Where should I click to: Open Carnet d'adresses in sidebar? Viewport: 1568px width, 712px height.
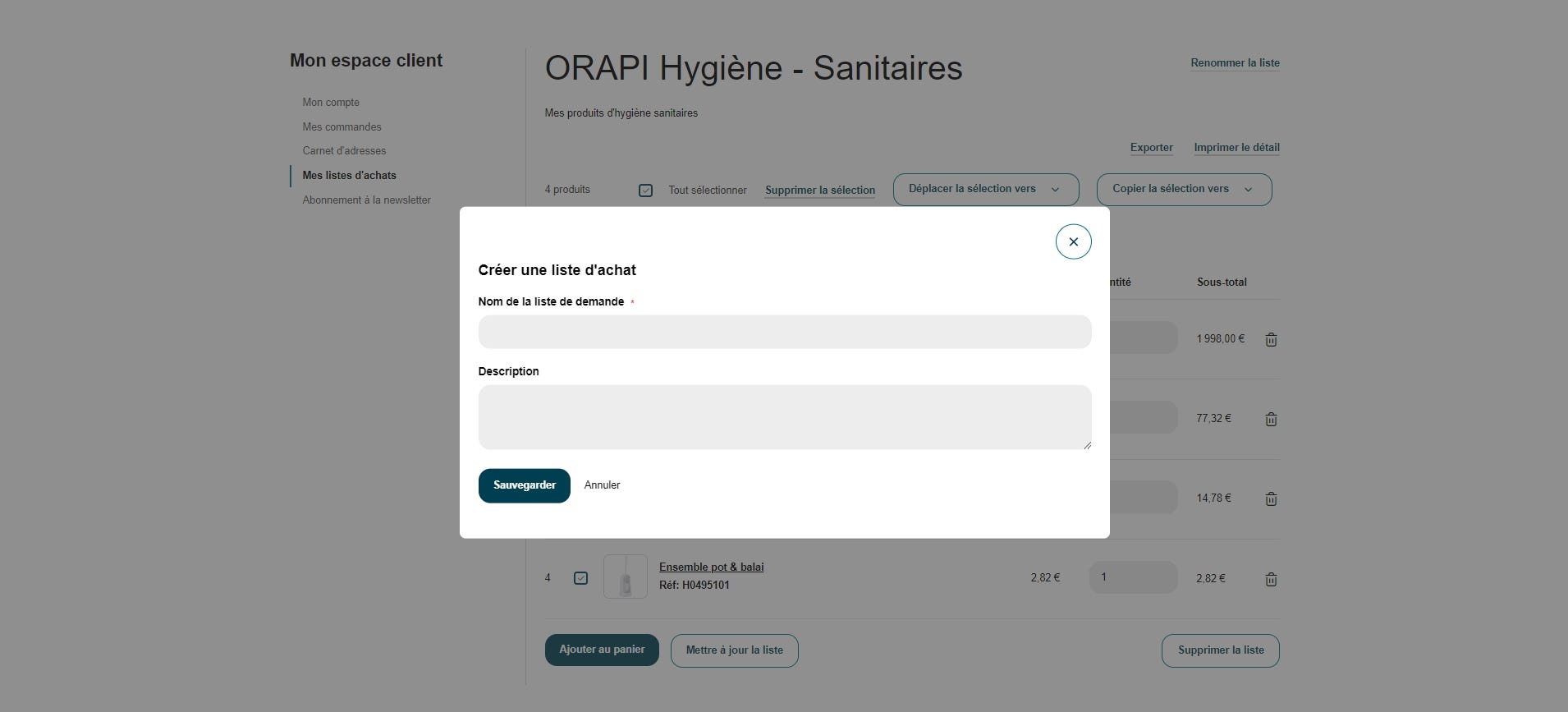[x=344, y=151]
